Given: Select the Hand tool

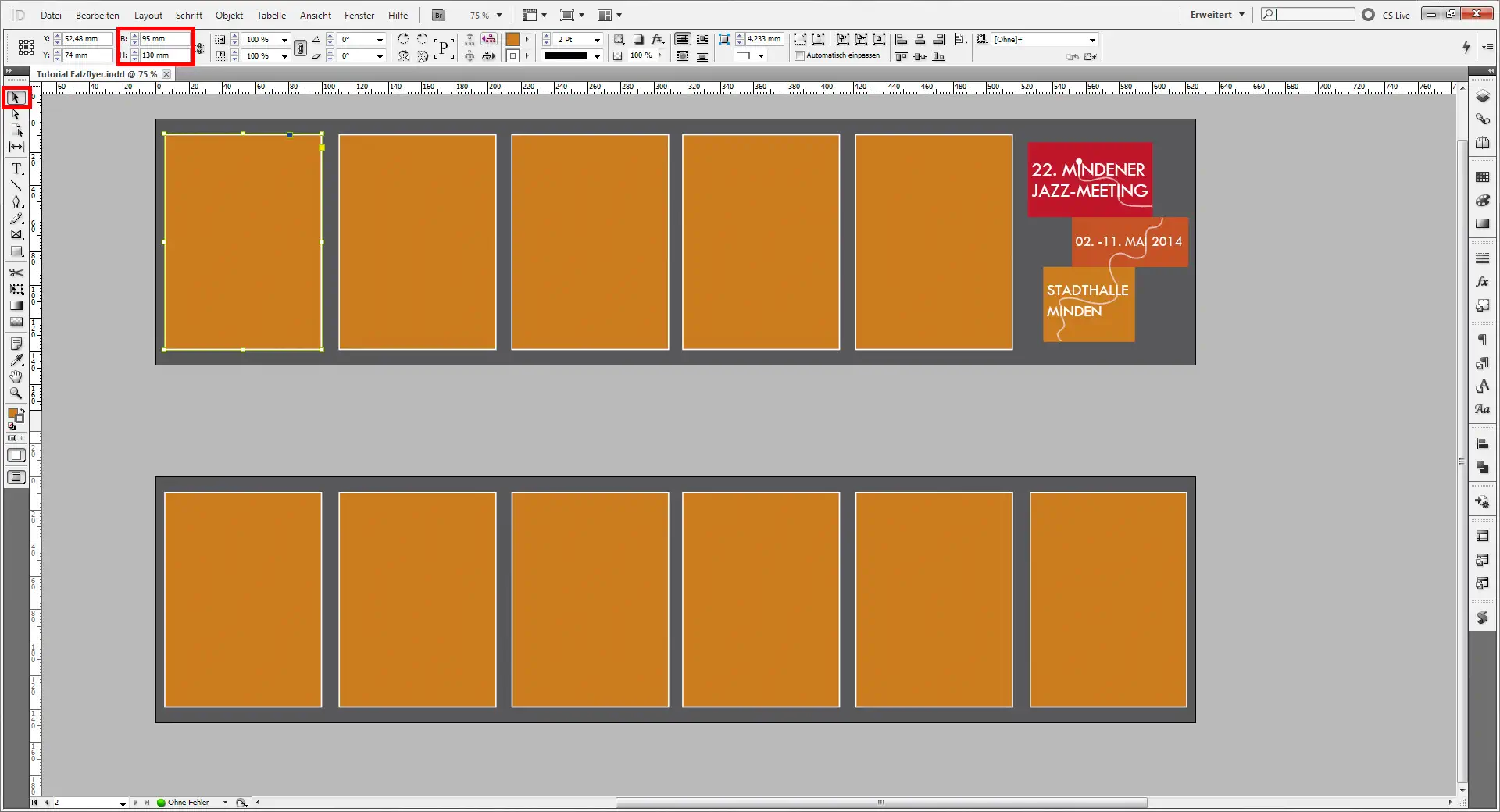Looking at the screenshot, I should [16, 377].
